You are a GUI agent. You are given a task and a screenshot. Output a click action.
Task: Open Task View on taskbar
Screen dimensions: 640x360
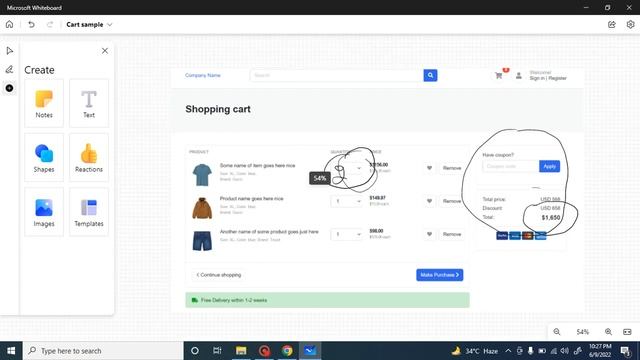point(217,351)
